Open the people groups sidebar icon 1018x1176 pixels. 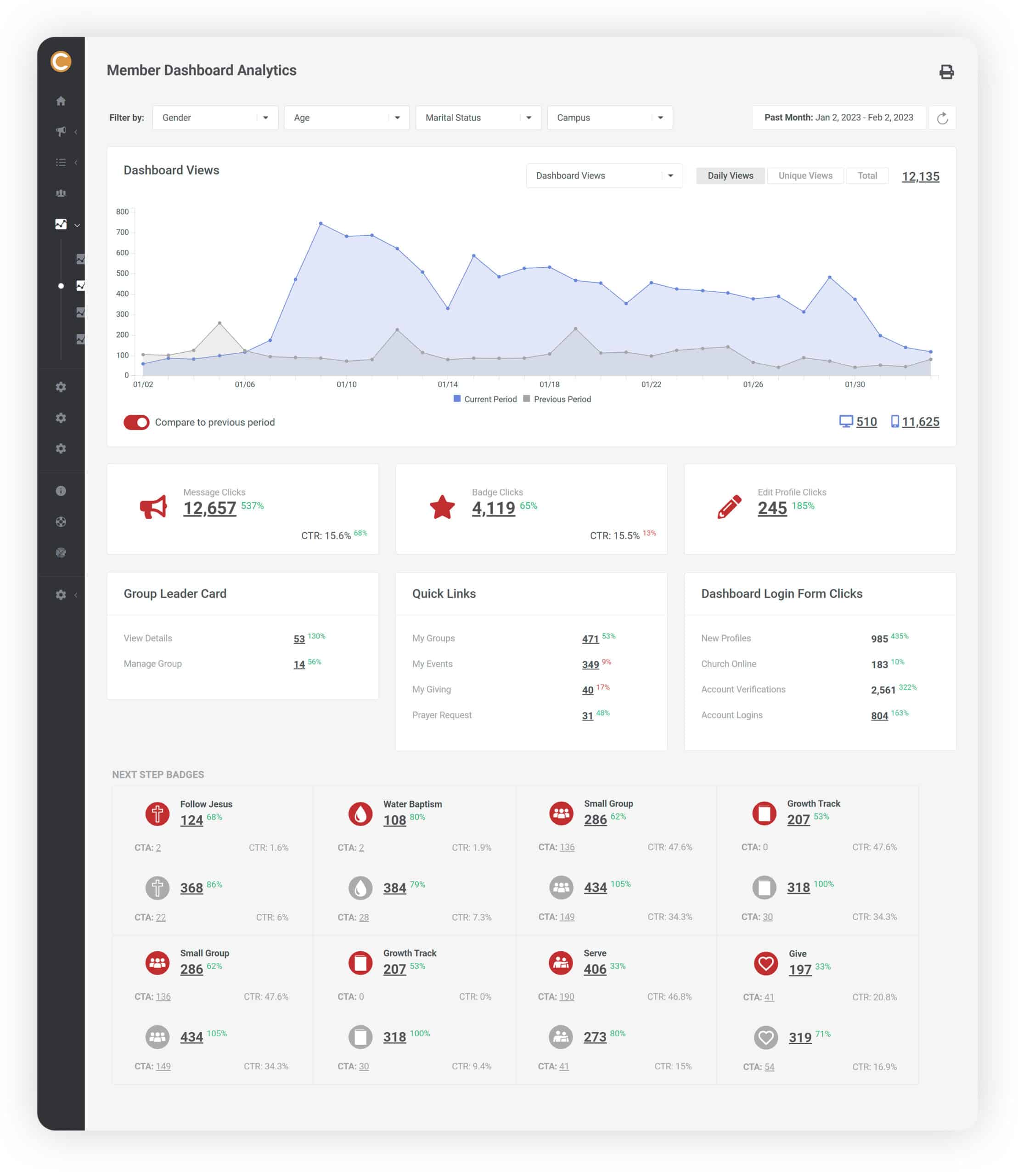[x=61, y=193]
